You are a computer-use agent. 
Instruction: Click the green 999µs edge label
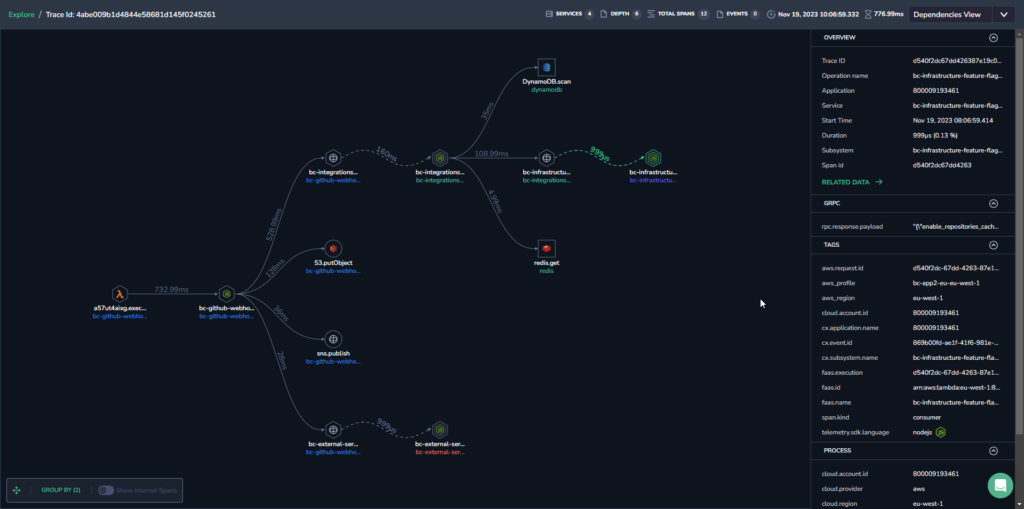click(x=600, y=153)
